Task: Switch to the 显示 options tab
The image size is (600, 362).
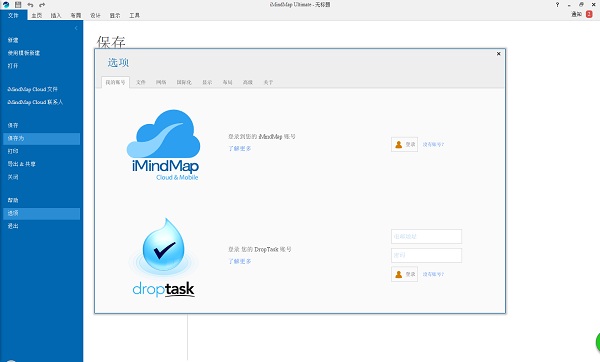Action: click(207, 82)
